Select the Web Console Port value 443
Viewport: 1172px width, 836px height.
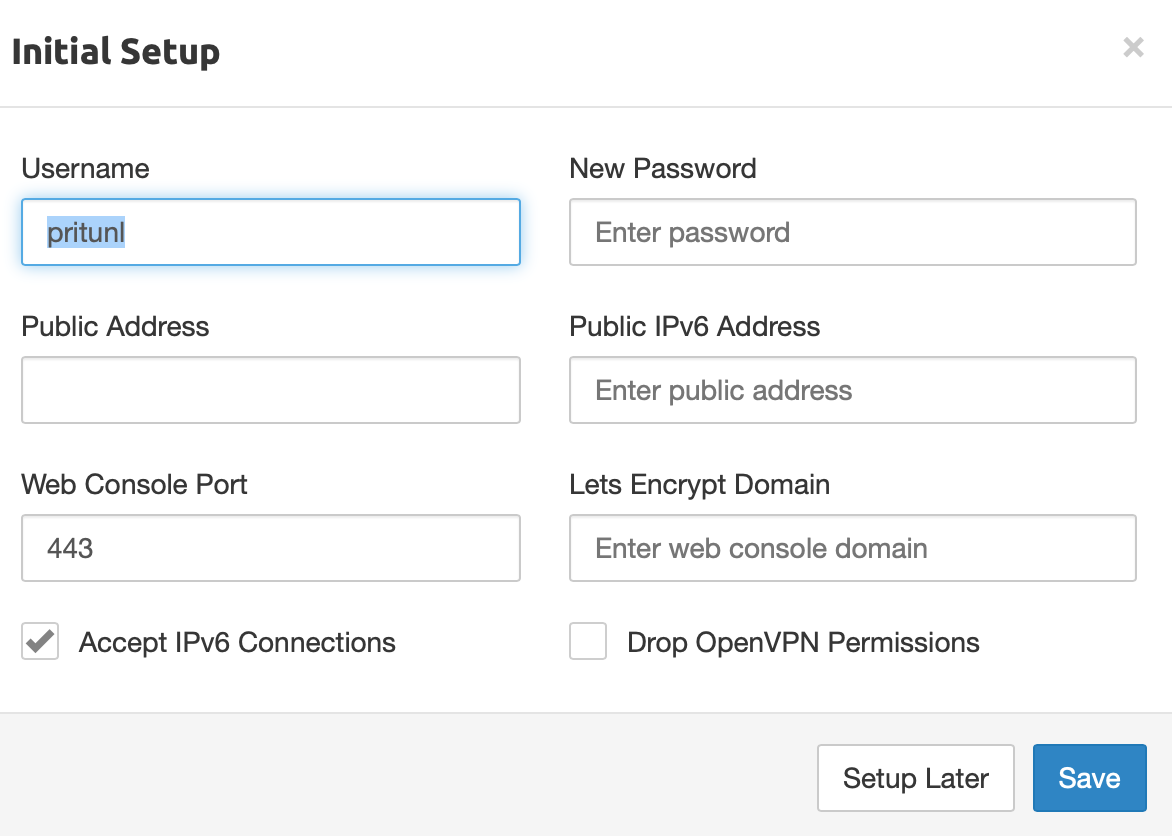(x=270, y=548)
